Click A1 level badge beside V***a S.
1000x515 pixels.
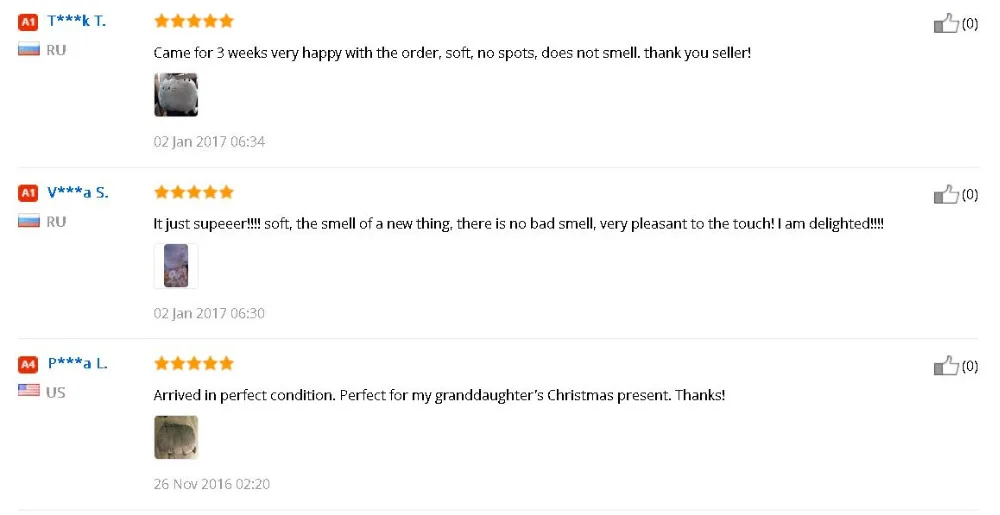click(x=28, y=192)
